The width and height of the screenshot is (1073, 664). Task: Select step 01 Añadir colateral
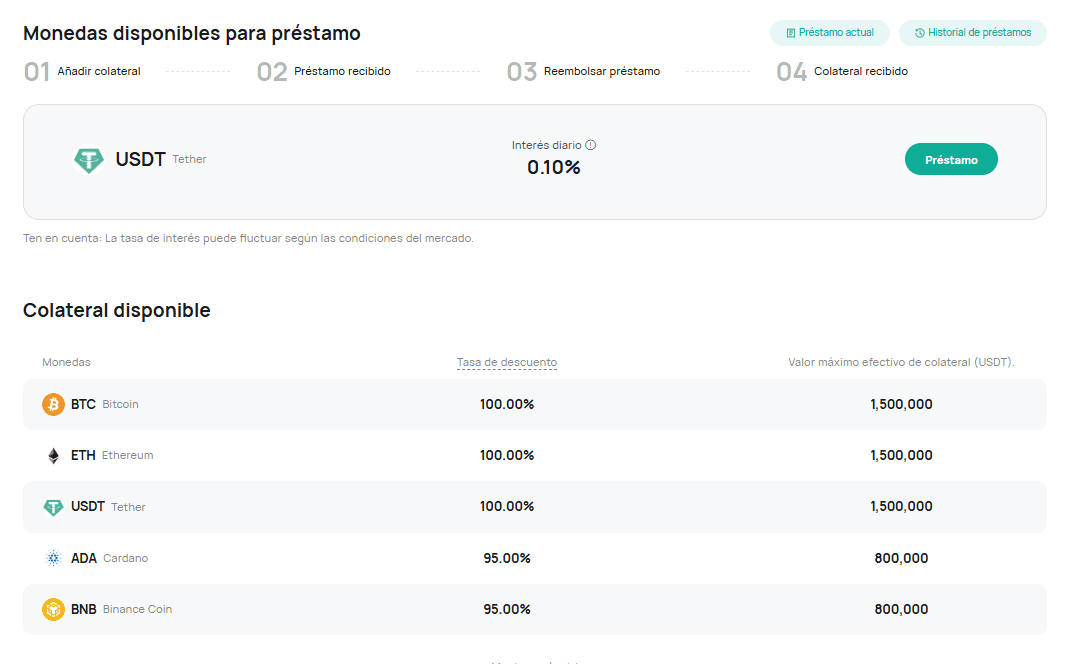pos(82,71)
